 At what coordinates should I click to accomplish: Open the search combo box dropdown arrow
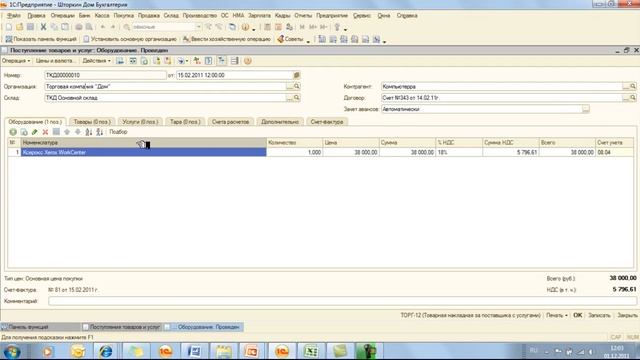(198, 27)
